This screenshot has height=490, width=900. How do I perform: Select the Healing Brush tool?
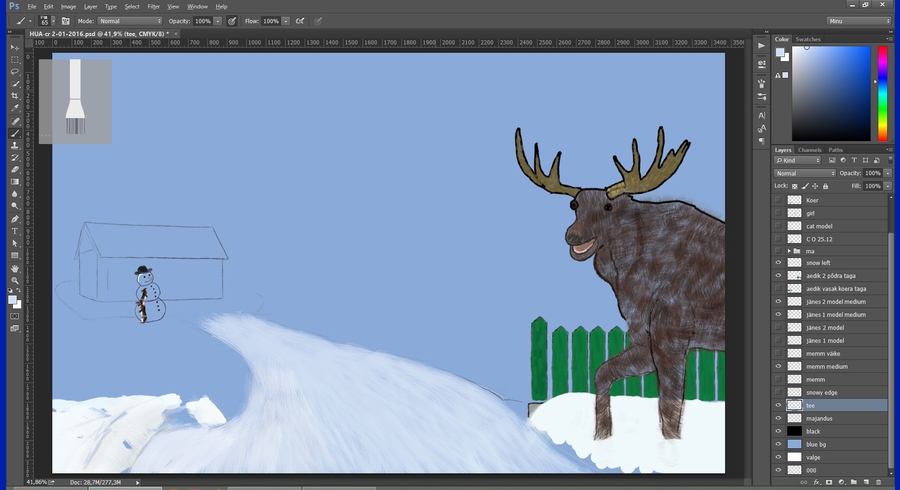tap(15, 121)
